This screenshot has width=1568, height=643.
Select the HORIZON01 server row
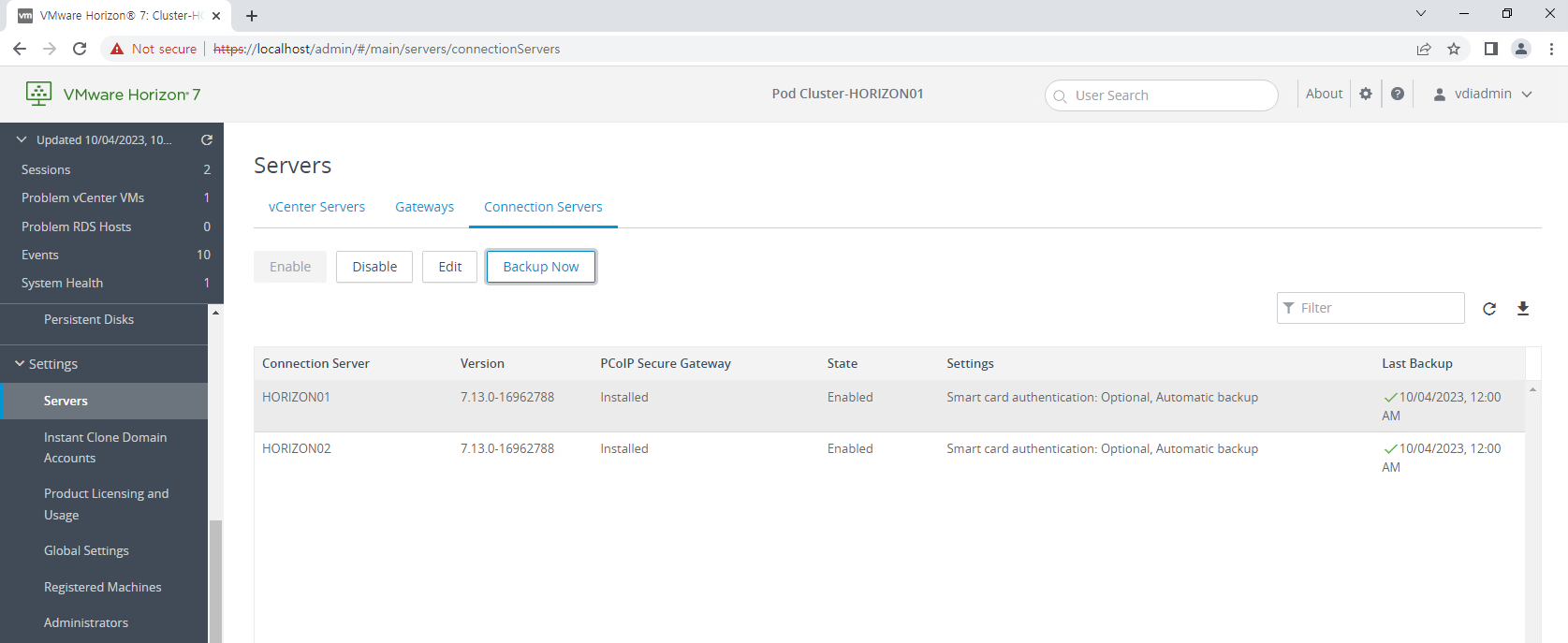(889, 406)
